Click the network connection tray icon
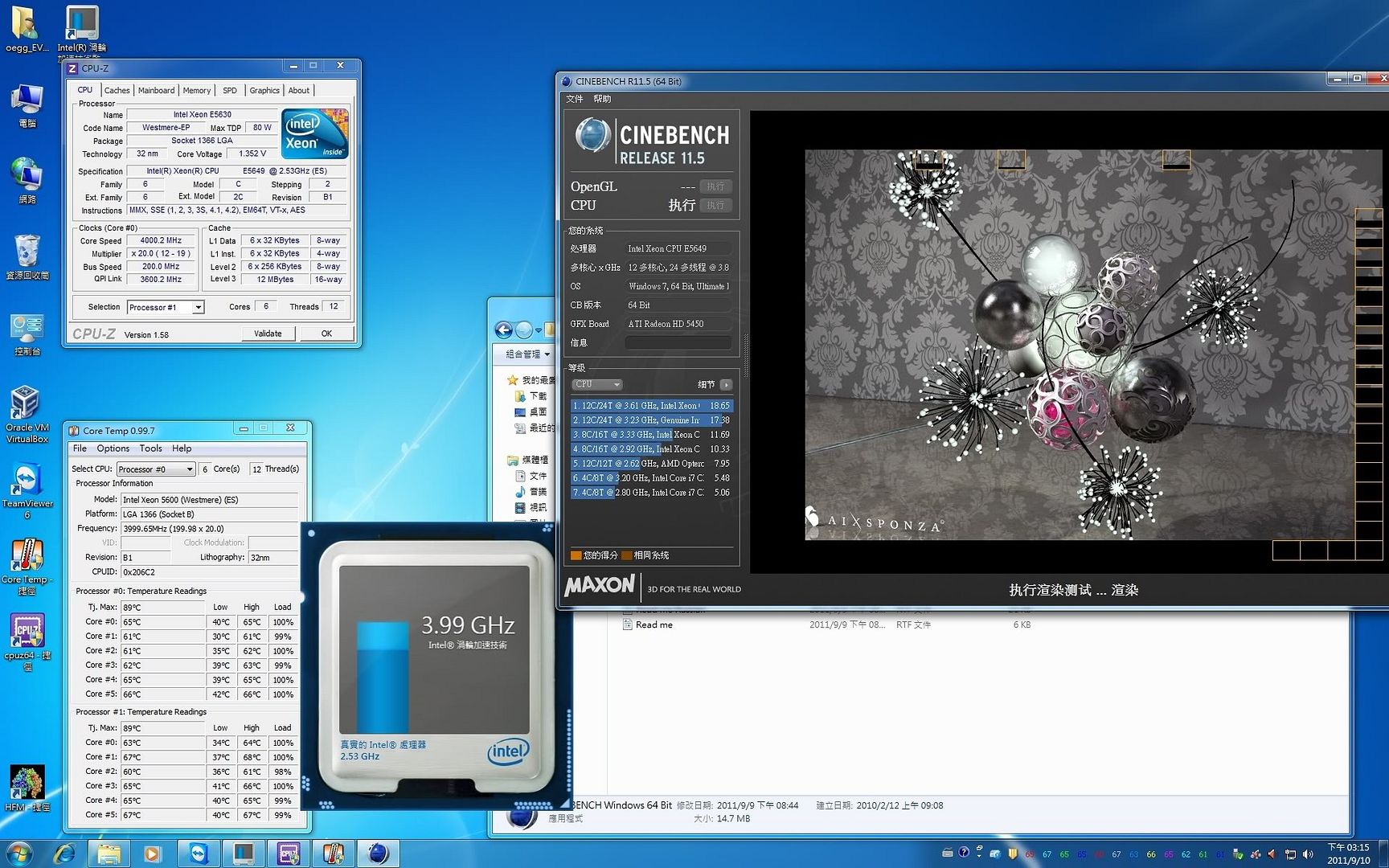Screen dimensions: 1389x868 [x=1290, y=854]
